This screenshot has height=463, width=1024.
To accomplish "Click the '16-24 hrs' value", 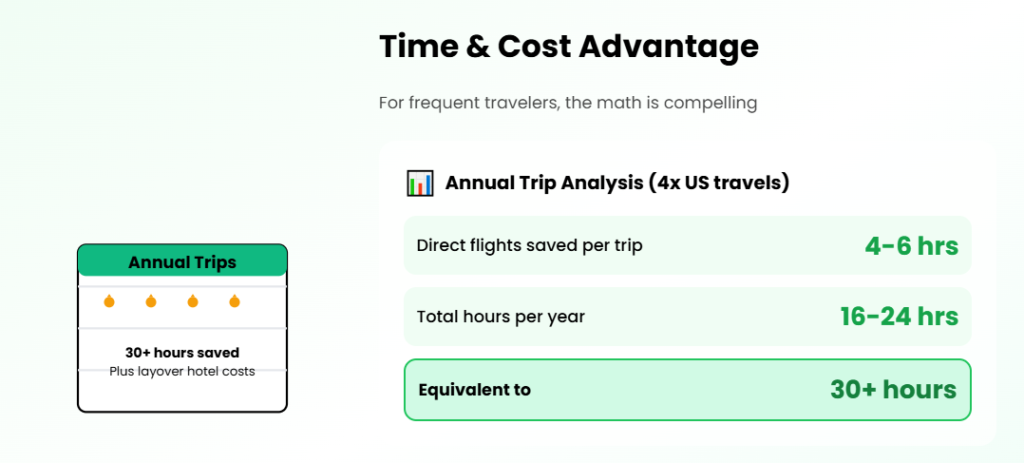I will coord(899,317).
